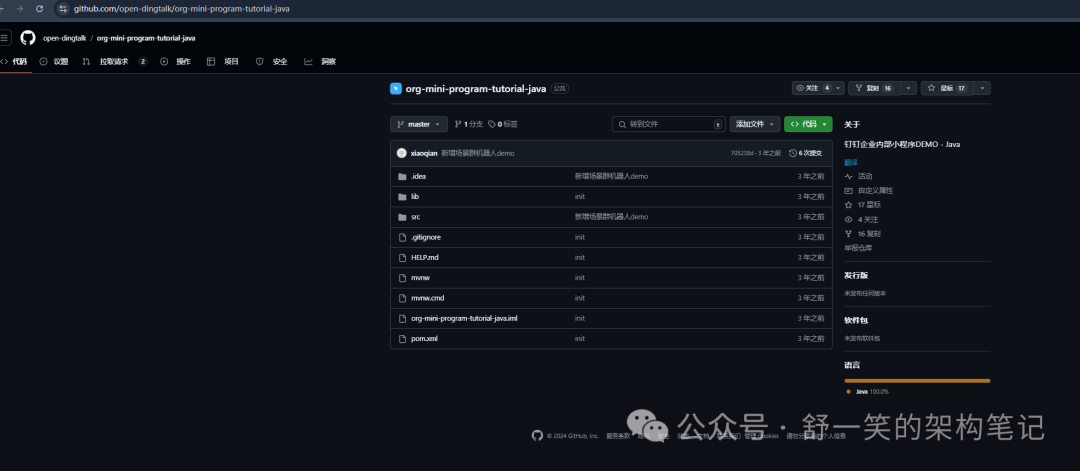Screen dimensions: 1080x471
Task: Open the 安全 tab
Action: point(271,61)
